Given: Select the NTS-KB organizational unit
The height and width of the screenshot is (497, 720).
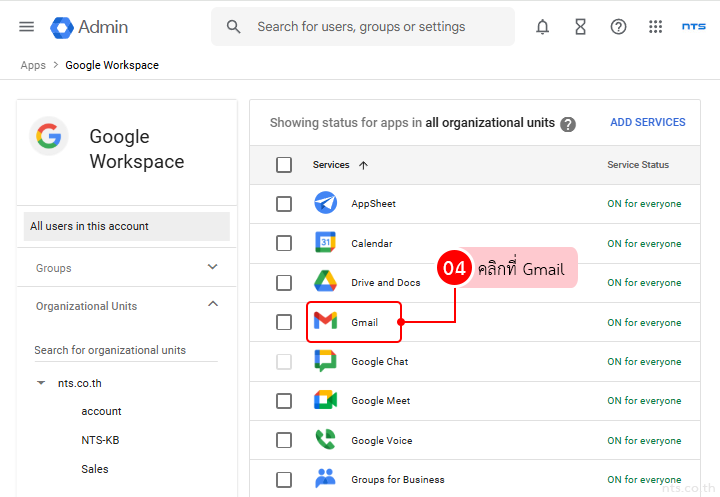Looking at the screenshot, I should coord(100,440).
